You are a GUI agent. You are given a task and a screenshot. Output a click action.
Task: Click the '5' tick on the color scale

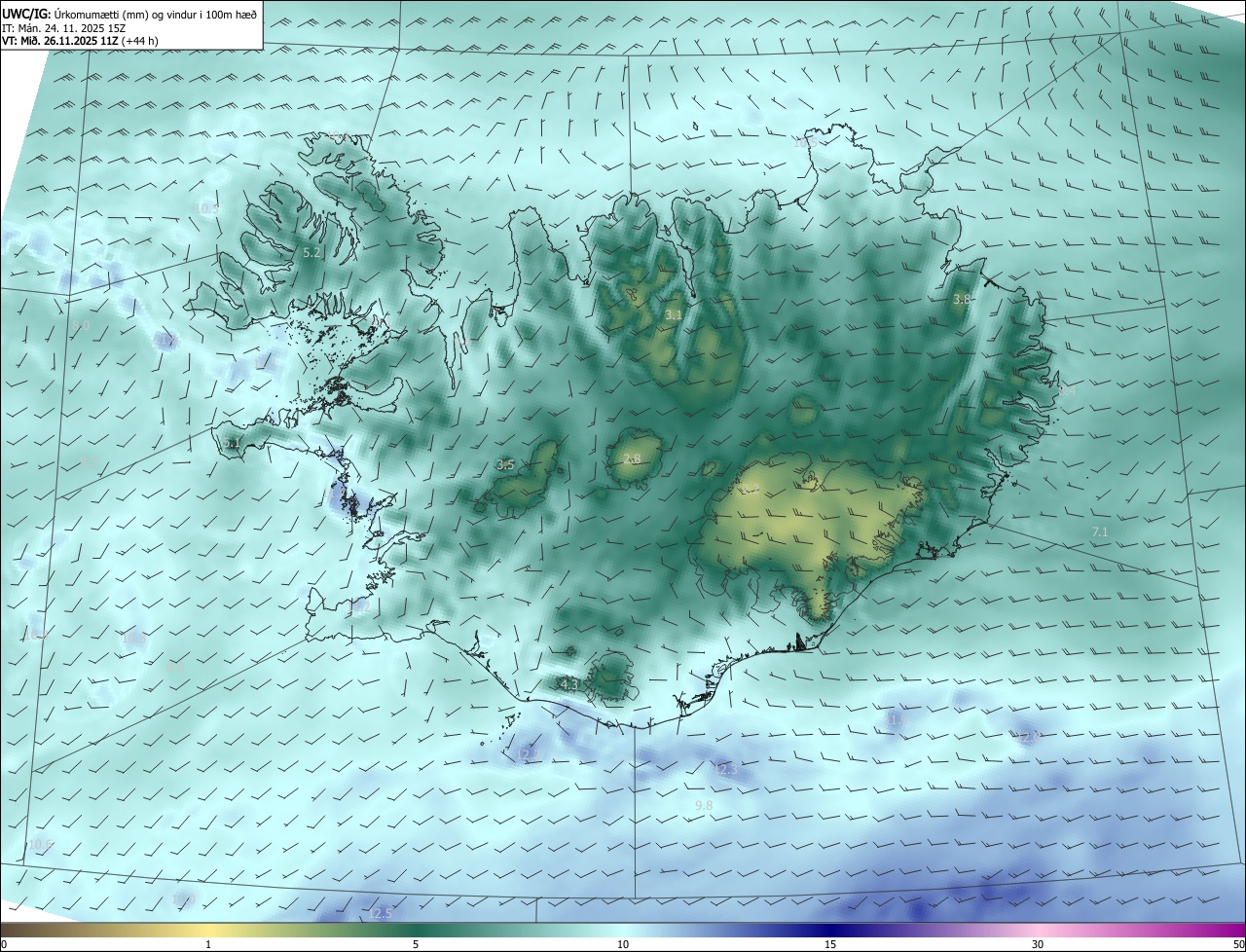[416, 944]
